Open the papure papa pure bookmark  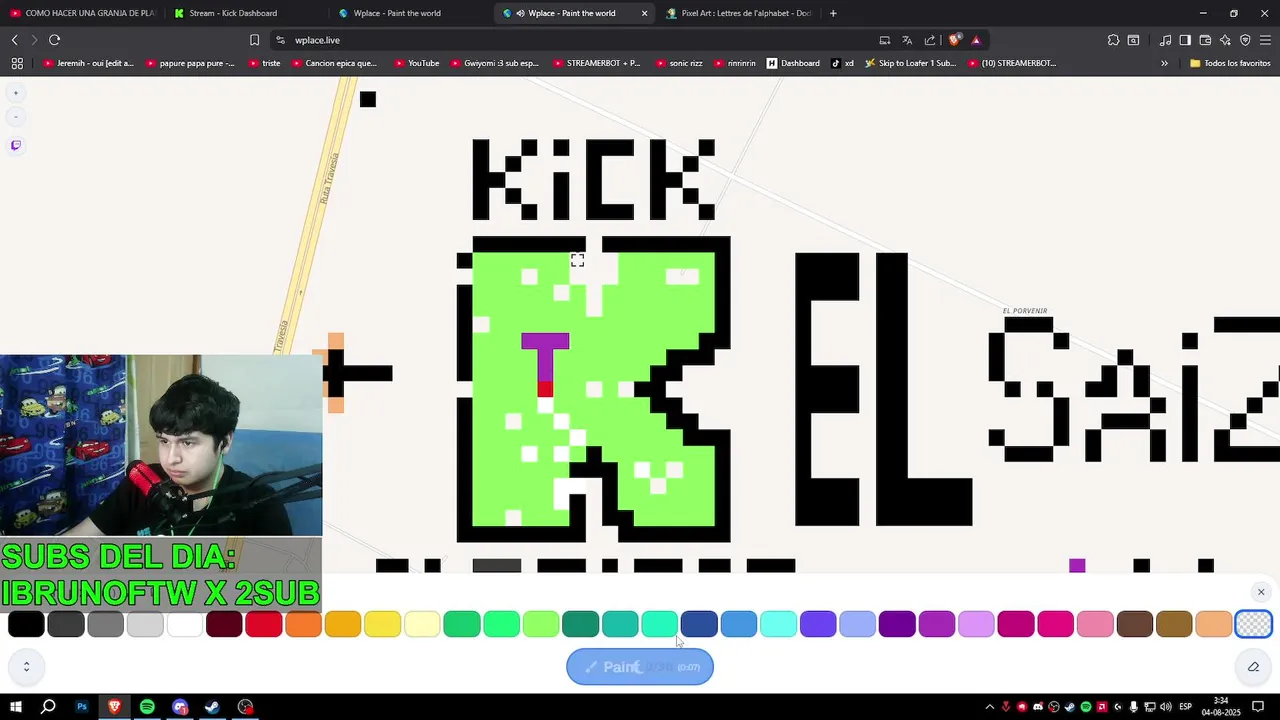tap(190, 63)
